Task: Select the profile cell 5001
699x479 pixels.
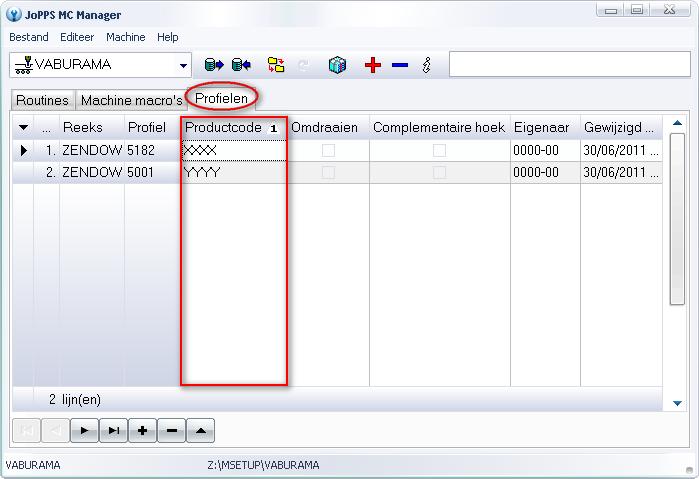Action: (152, 172)
